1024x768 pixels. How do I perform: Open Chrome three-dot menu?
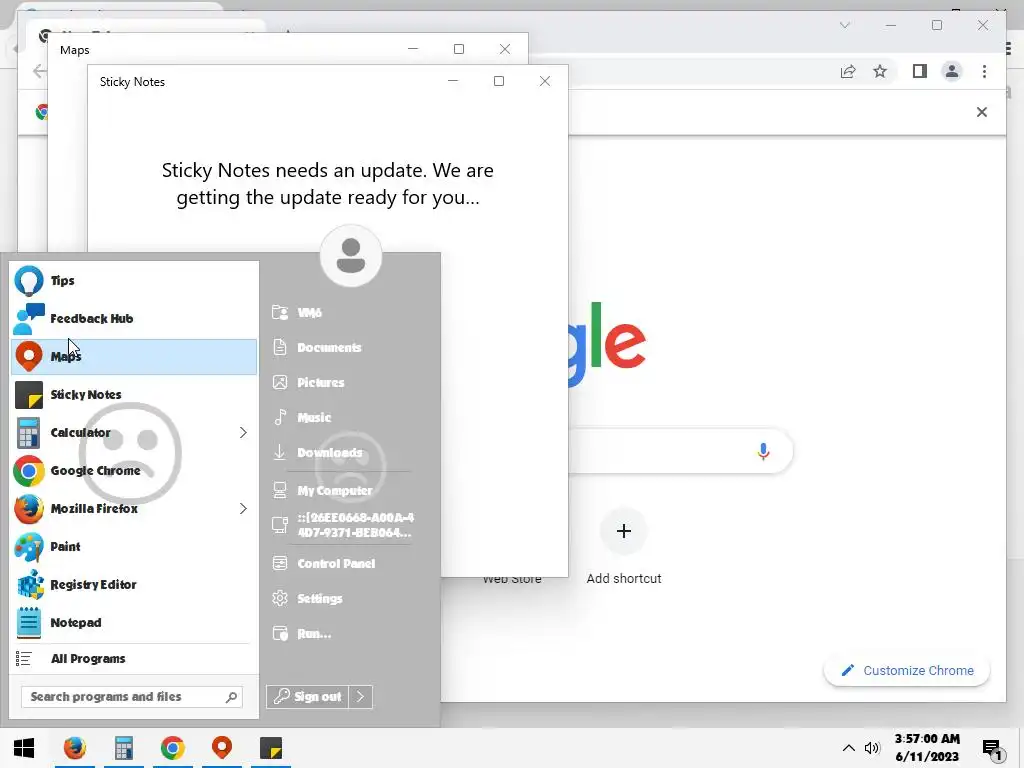tap(984, 71)
